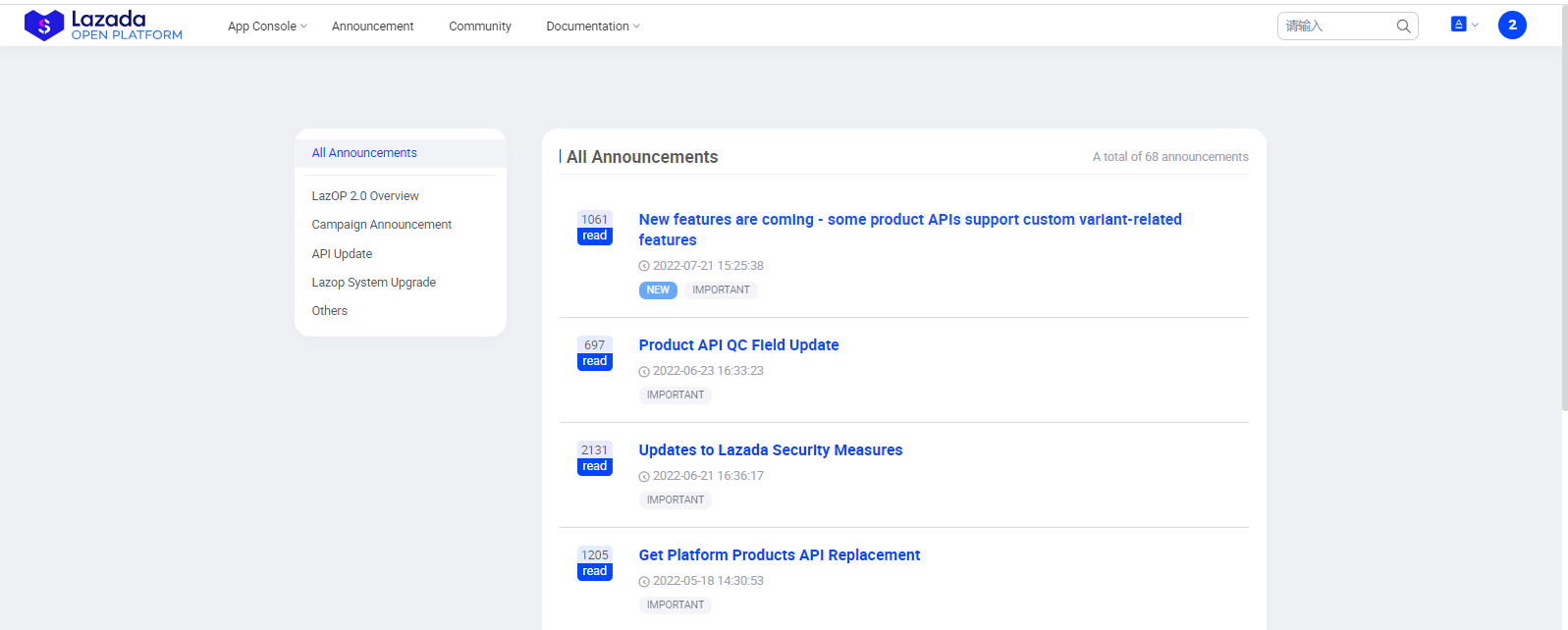Select All Announcements in sidebar
This screenshot has height=630, width=1568.
coord(364,153)
